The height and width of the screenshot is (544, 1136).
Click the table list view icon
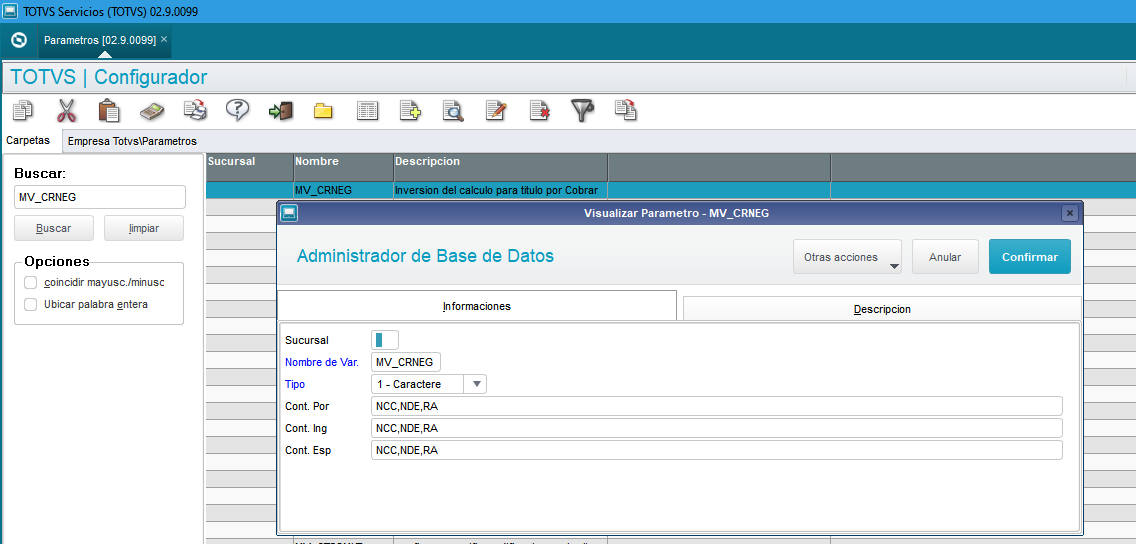tap(367, 111)
